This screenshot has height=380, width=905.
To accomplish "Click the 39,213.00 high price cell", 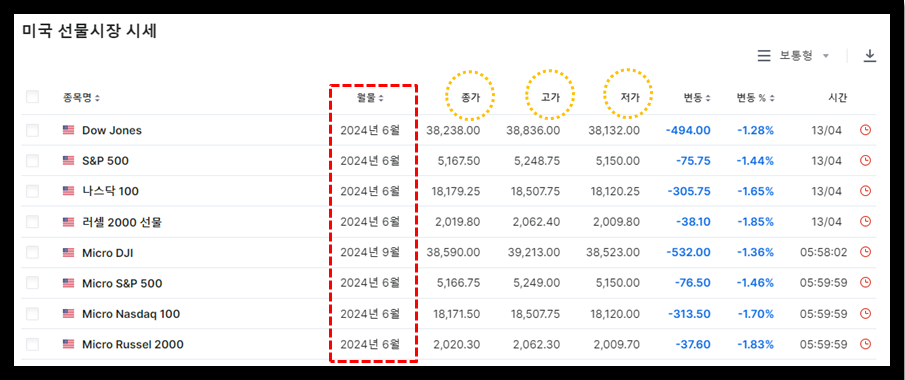I will click(533, 252).
